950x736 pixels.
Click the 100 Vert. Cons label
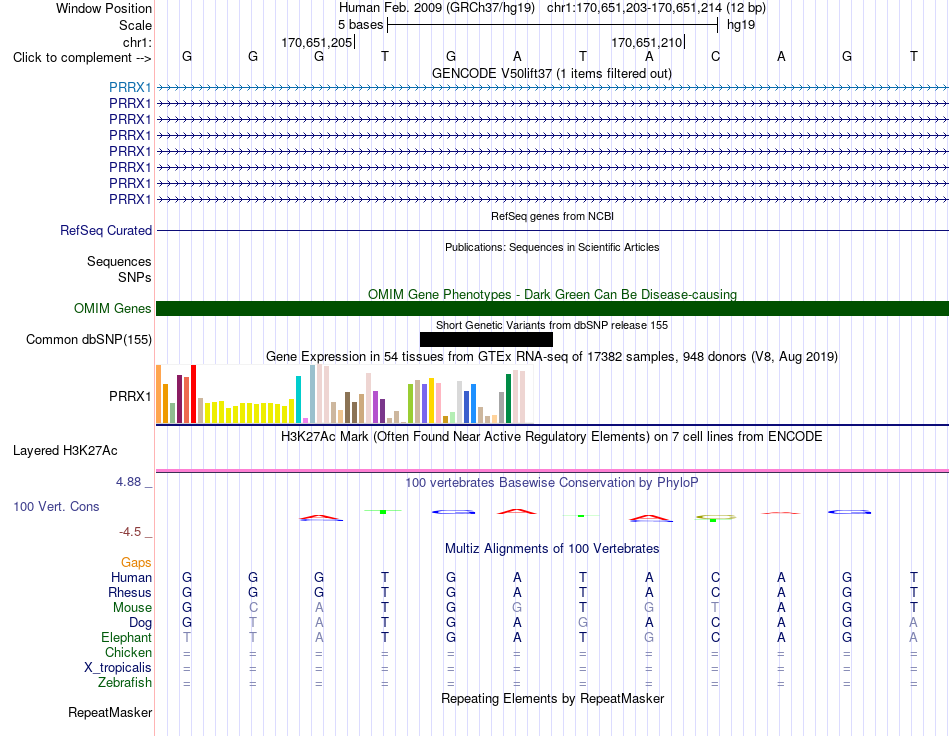pyautogui.click(x=56, y=506)
